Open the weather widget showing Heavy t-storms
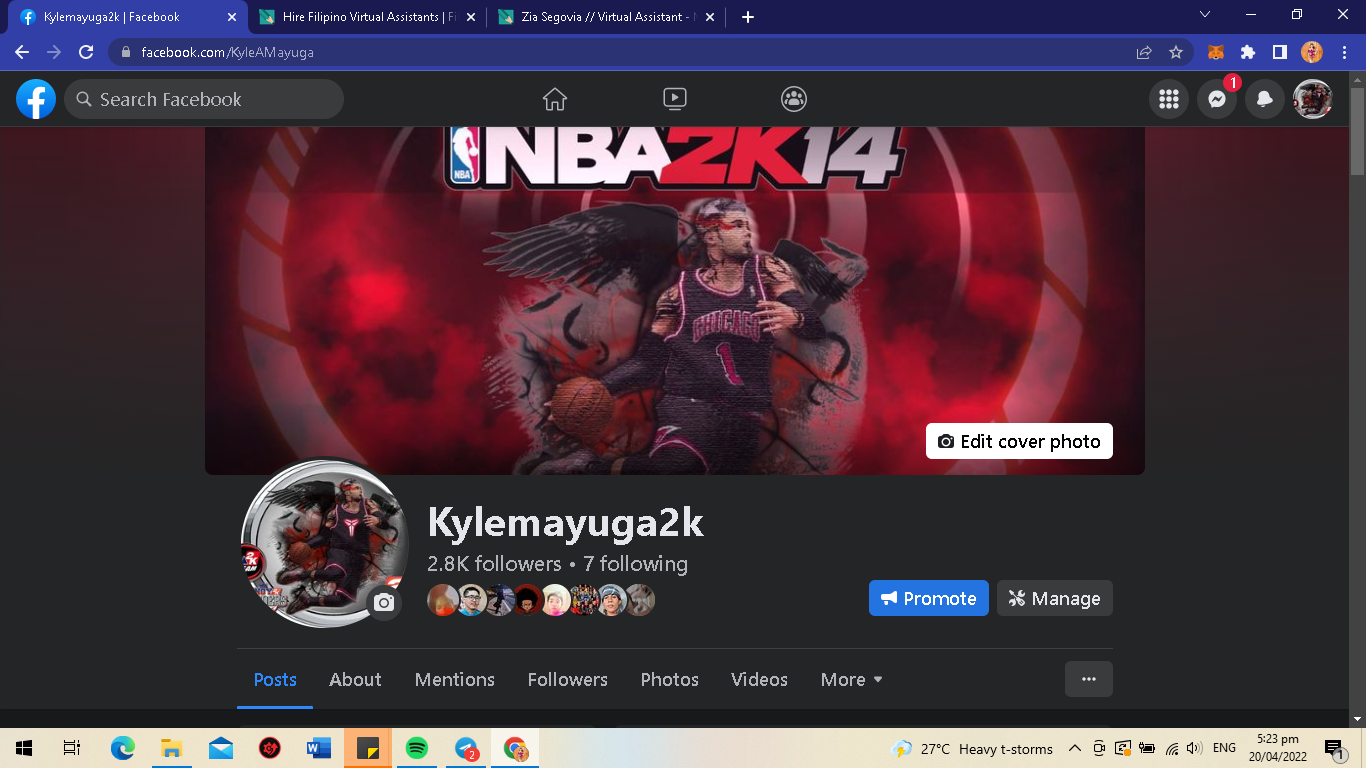The width and height of the screenshot is (1366, 768). (x=972, y=748)
